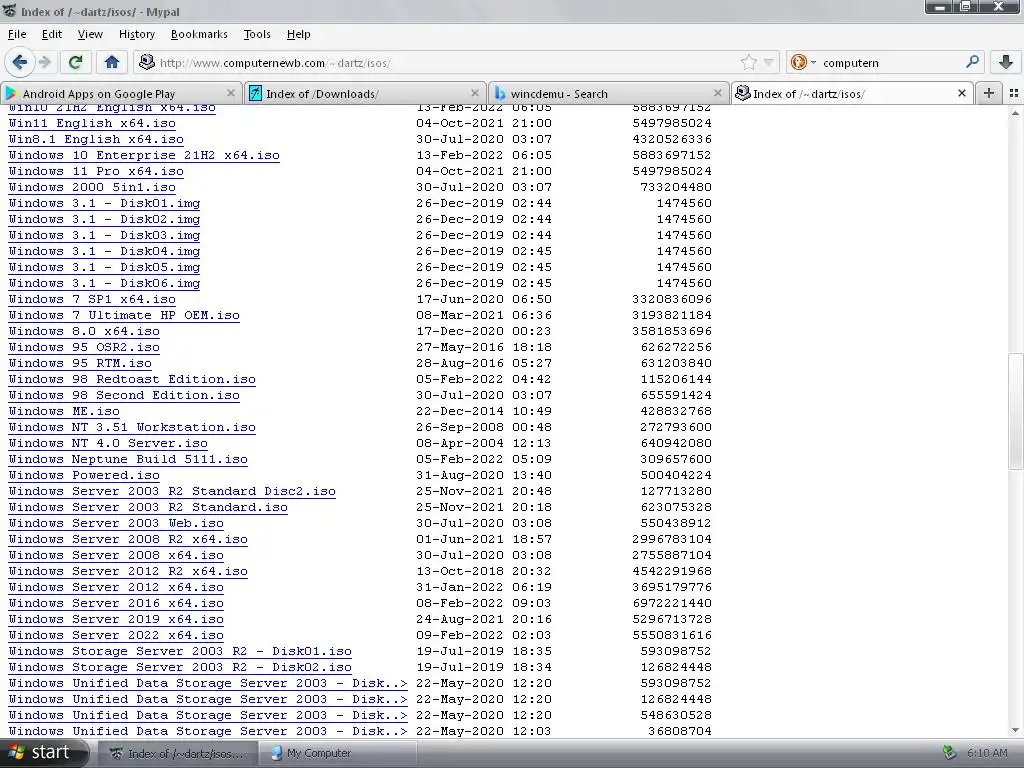
Task: Open the Help menu
Action: point(298,34)
